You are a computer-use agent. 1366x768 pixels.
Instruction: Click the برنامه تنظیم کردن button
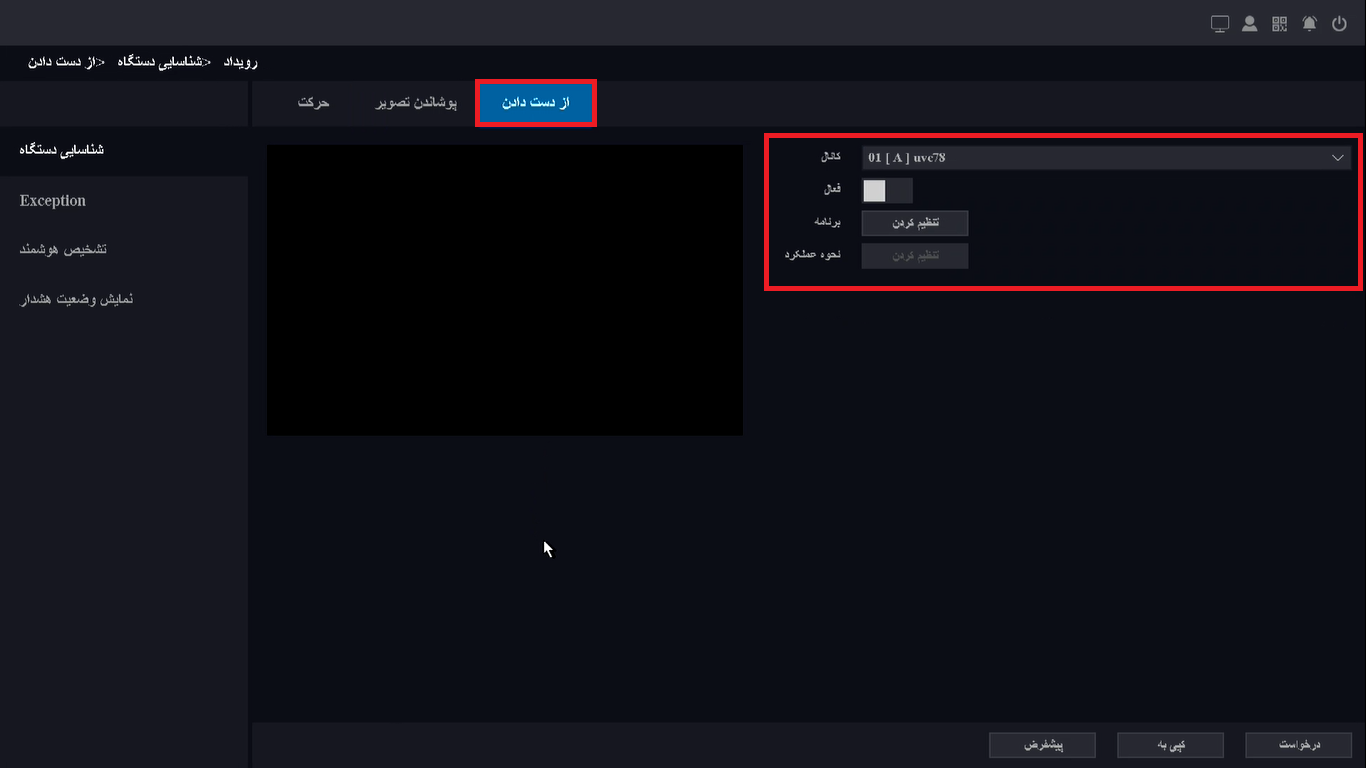click(x=915, y=223)
